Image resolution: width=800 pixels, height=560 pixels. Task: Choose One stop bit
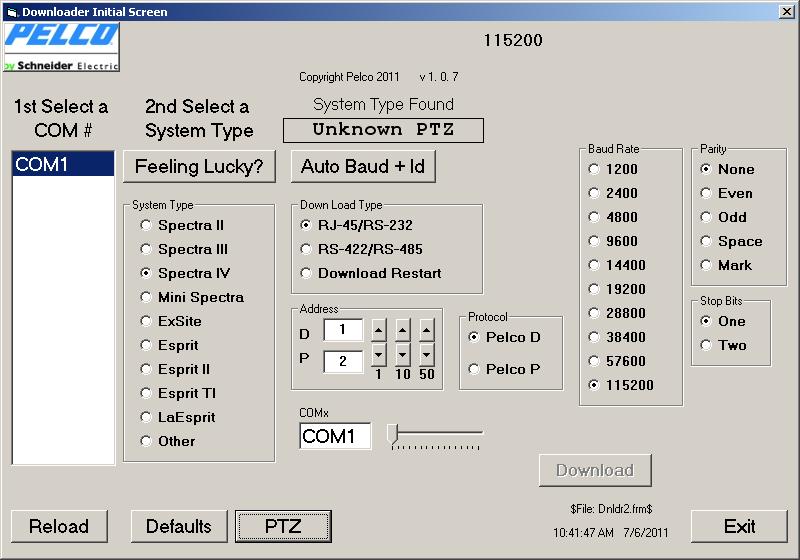pyautogui.click(x=723, y=321)
